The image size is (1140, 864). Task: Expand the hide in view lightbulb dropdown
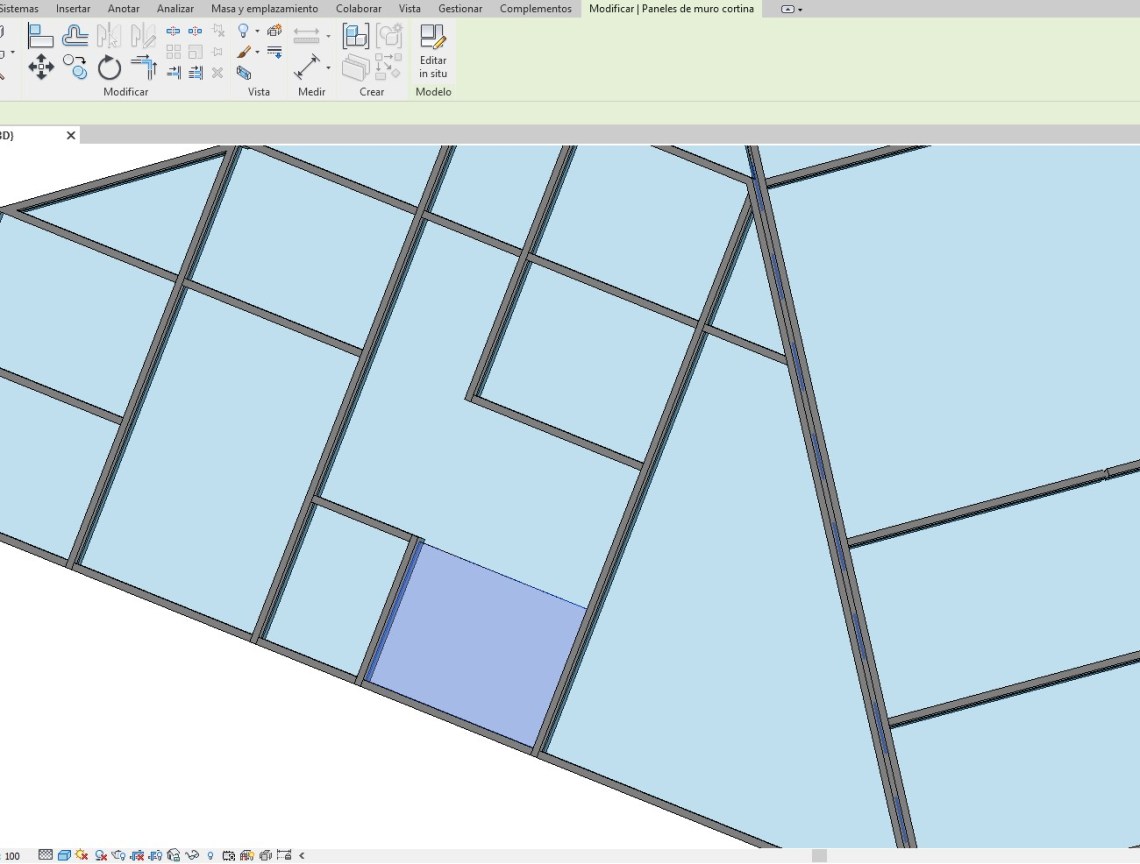[257, 31]
